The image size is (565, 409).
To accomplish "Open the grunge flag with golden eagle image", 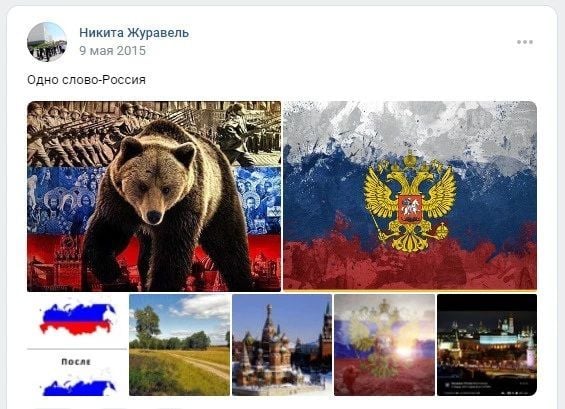I will pyautogui.click(x=410, y=196).
